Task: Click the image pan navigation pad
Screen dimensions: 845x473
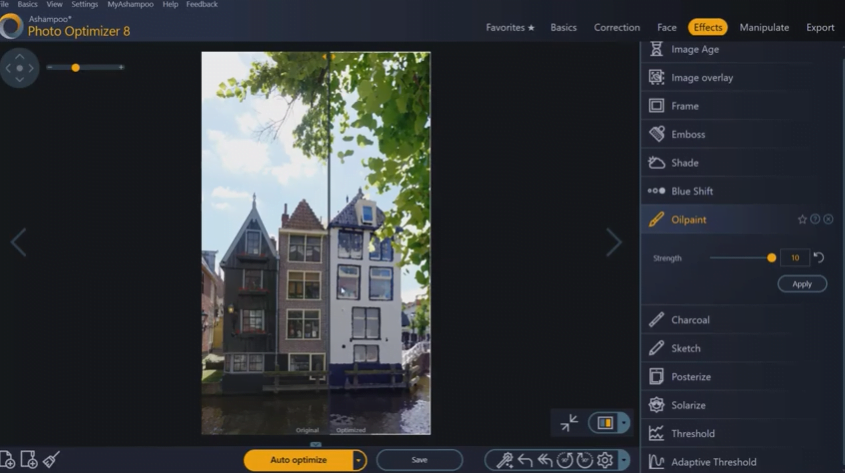Action: [x=19, y=68]
